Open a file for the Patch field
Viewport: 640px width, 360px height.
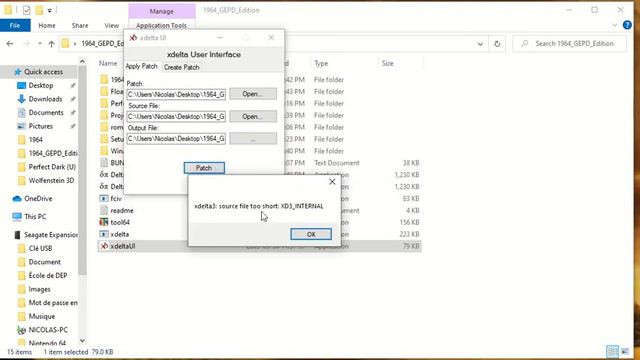point(253,94)
